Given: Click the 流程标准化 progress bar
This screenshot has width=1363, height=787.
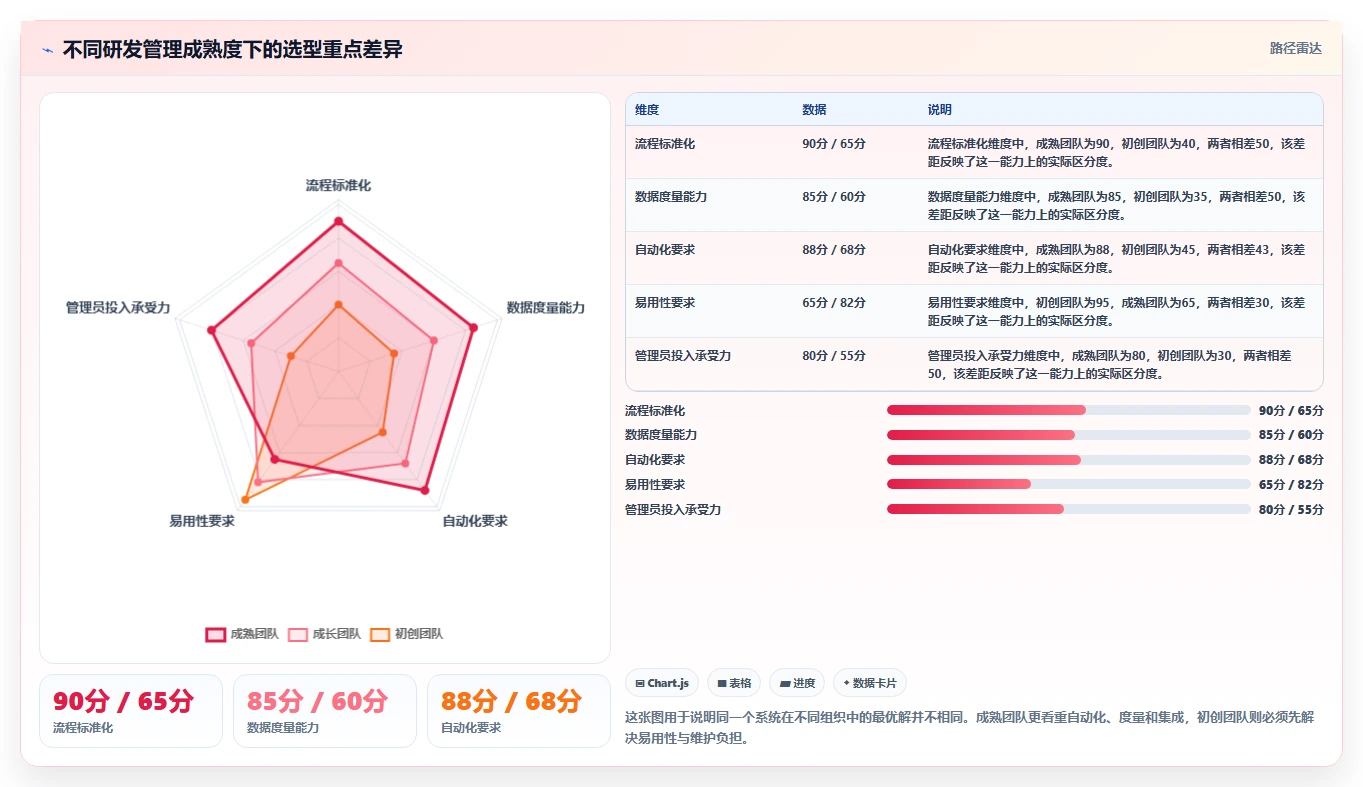Looking at the screenshot, I should 1069,410.
